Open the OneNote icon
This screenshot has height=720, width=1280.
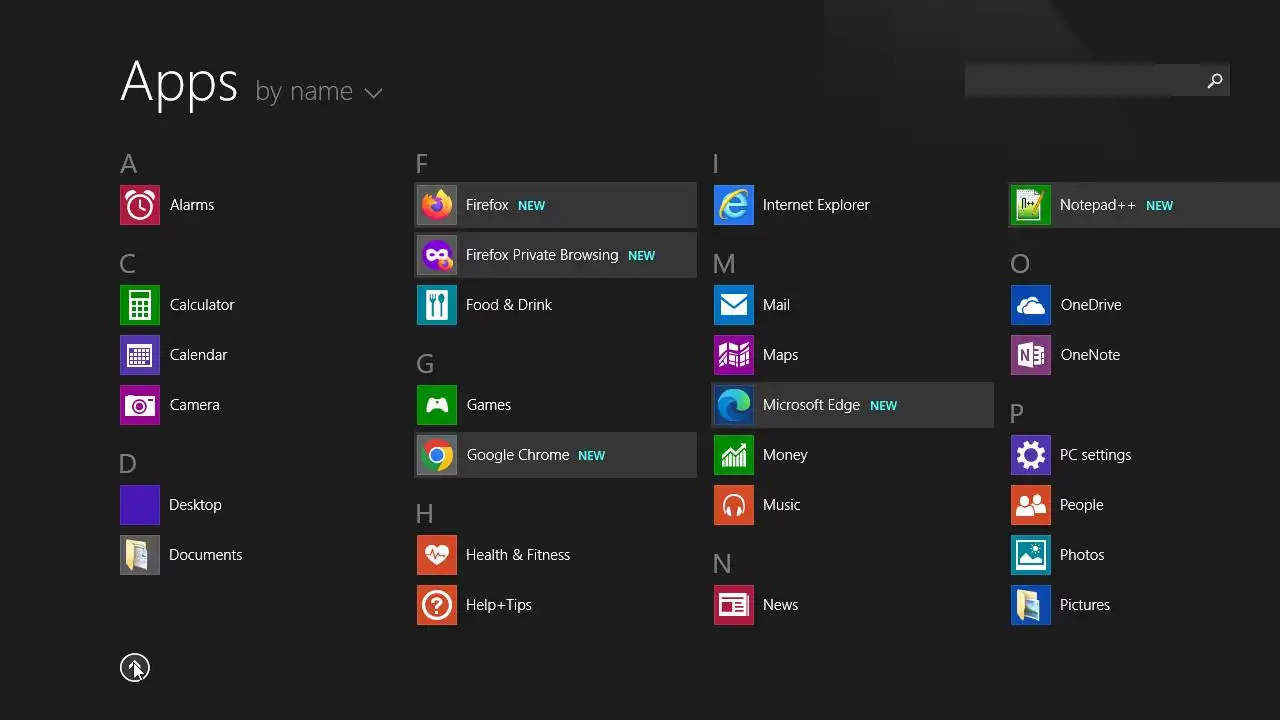point(1031,355)
